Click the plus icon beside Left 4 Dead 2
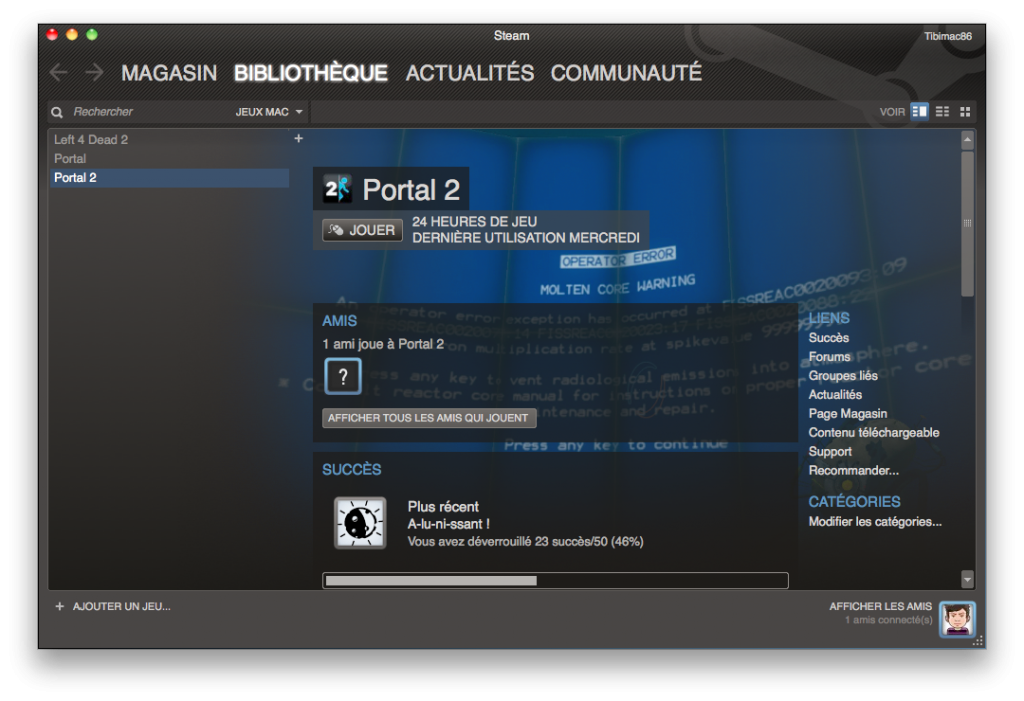 [298, 139]
